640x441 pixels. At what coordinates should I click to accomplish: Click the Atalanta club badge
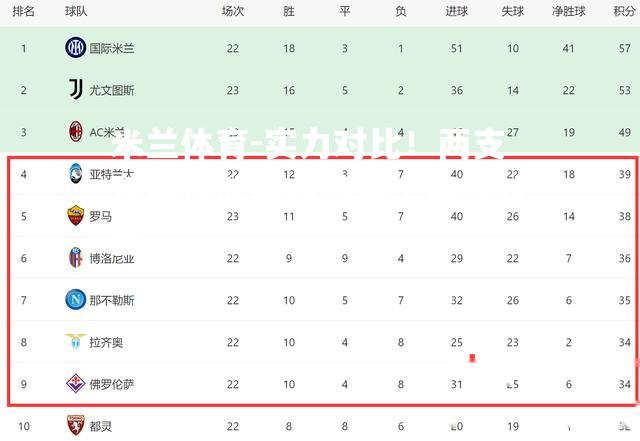pos(76,174)
